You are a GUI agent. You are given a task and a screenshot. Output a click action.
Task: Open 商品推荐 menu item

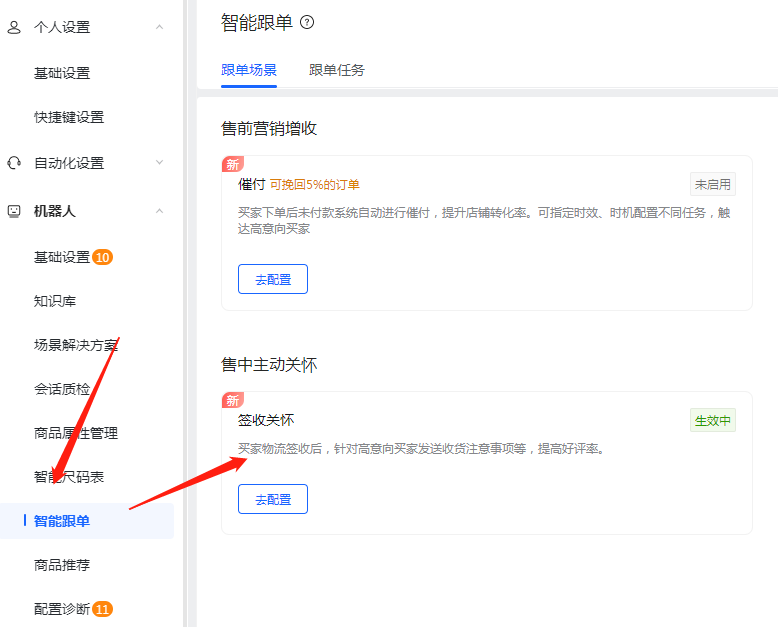pyautogui.click(x=62, y=565)
